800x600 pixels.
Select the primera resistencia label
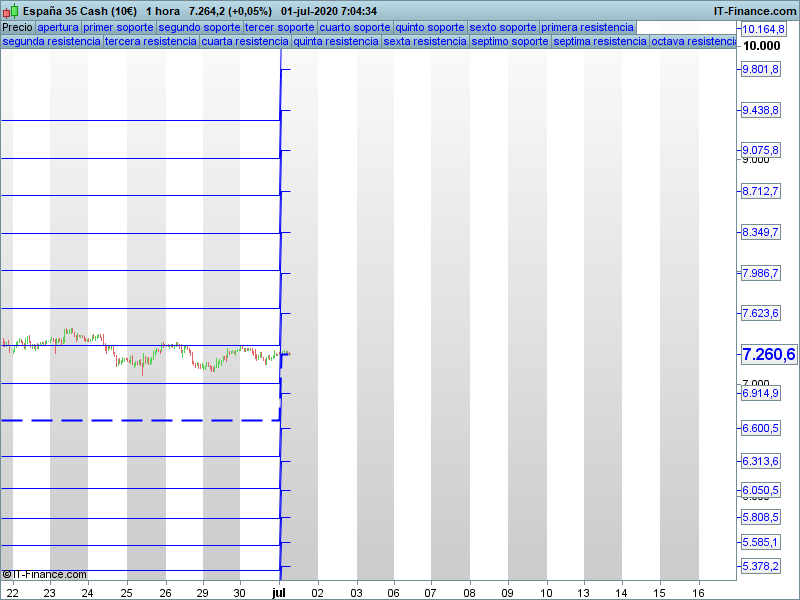click(587, 27)
